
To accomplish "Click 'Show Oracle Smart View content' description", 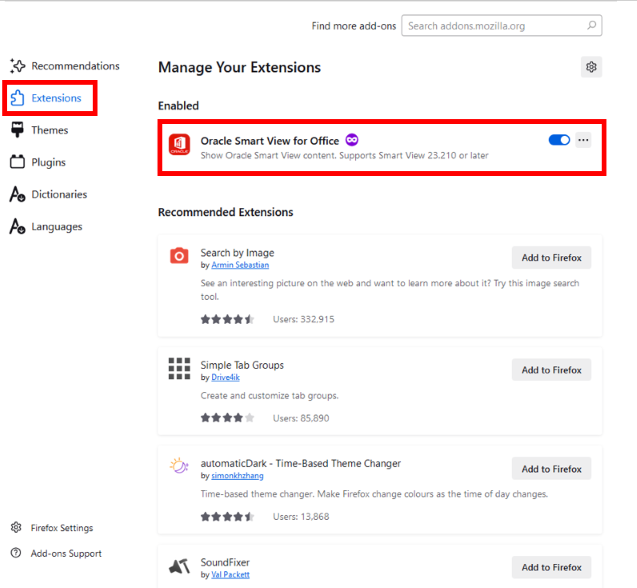I will (344, 155).
